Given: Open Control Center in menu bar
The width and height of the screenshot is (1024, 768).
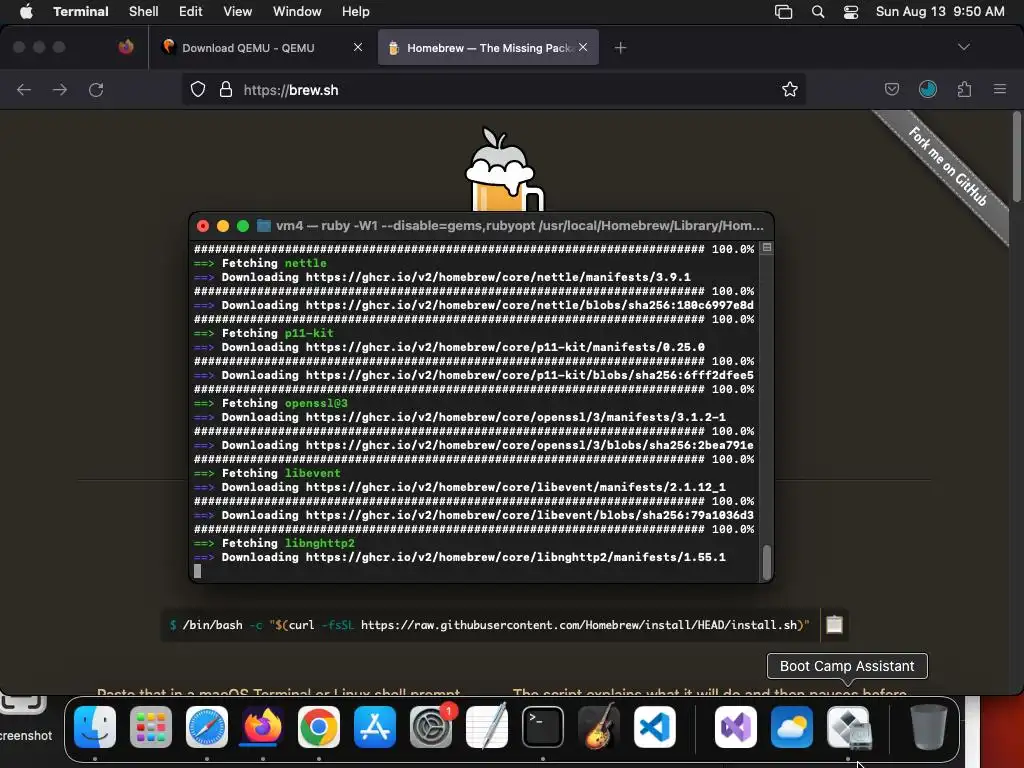Looking at the screenshot, I should pos(851,12).
